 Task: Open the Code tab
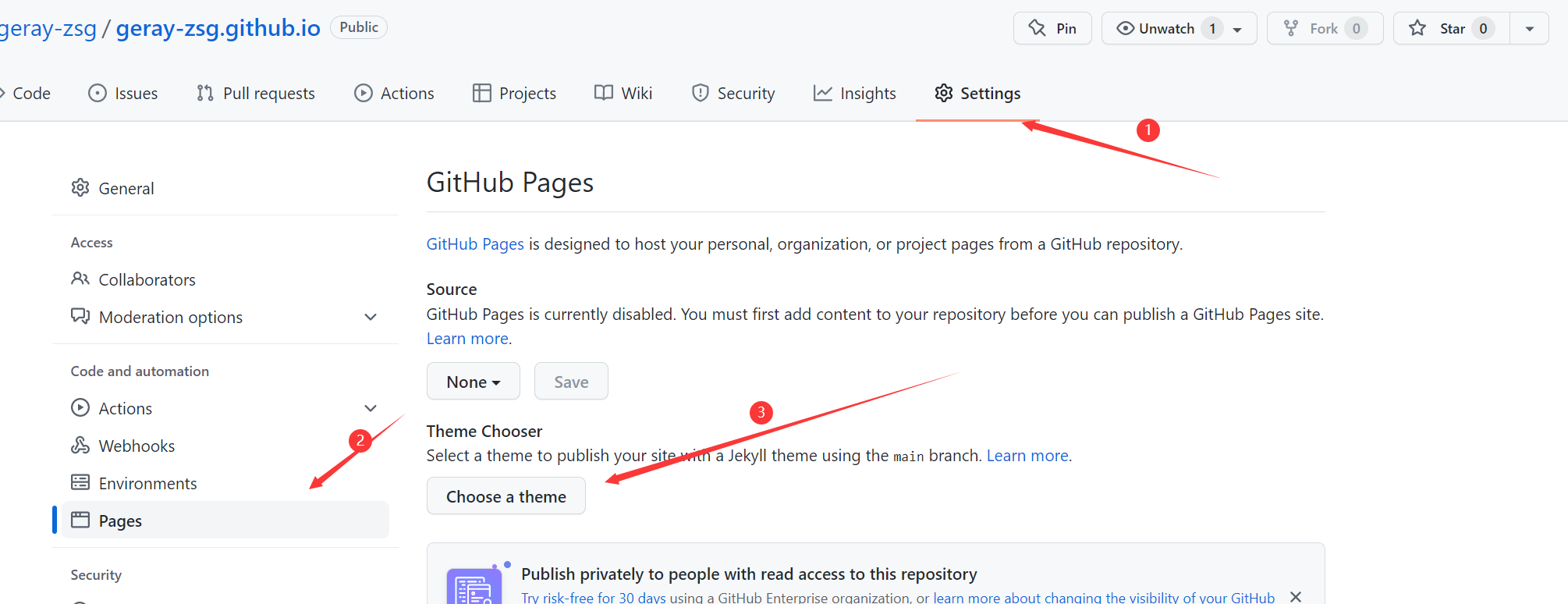[x=26, y=94]
